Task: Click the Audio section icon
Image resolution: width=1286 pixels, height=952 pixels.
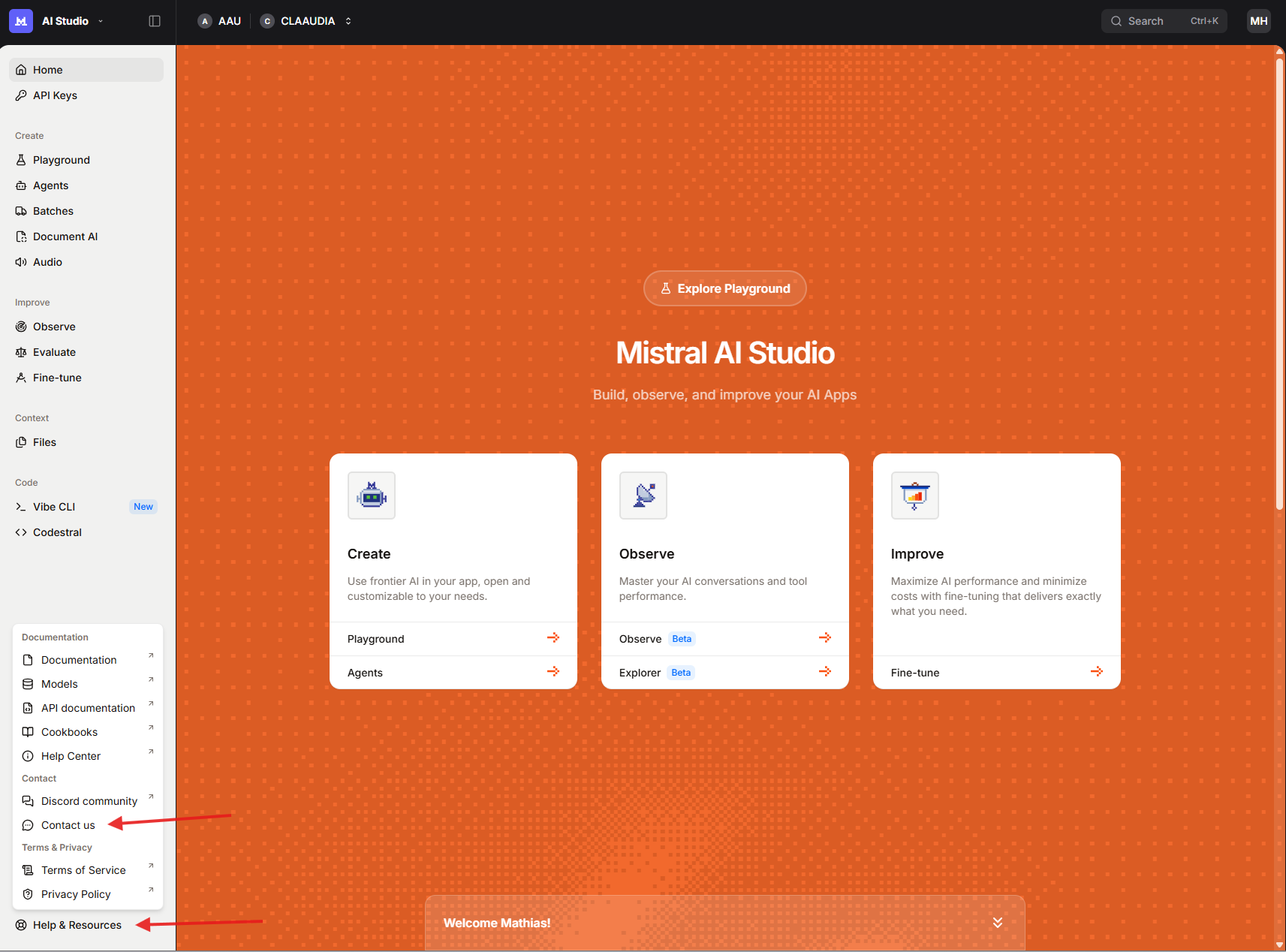Action: [21, 261]
